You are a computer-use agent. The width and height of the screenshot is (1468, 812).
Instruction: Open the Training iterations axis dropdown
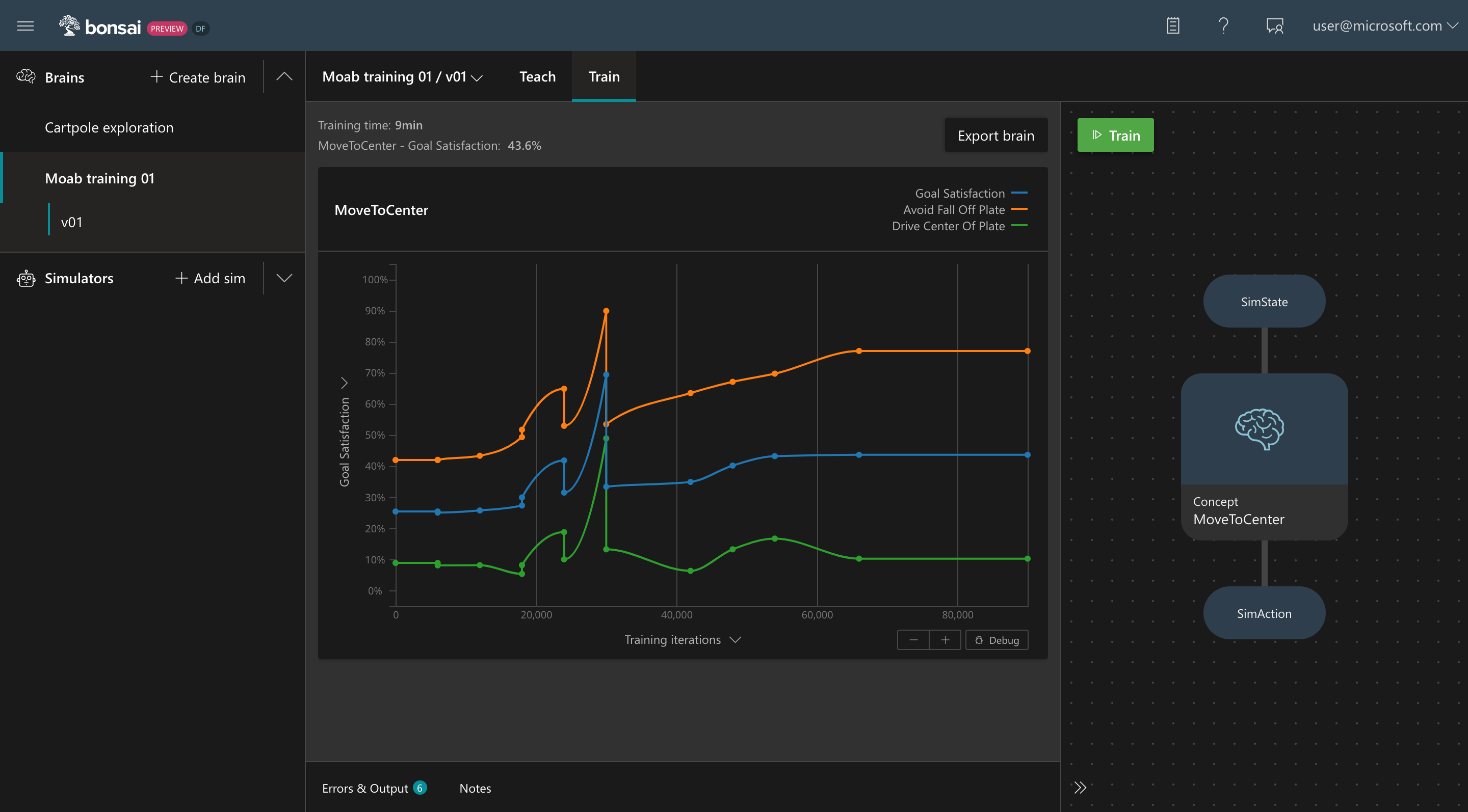[682, 639]
